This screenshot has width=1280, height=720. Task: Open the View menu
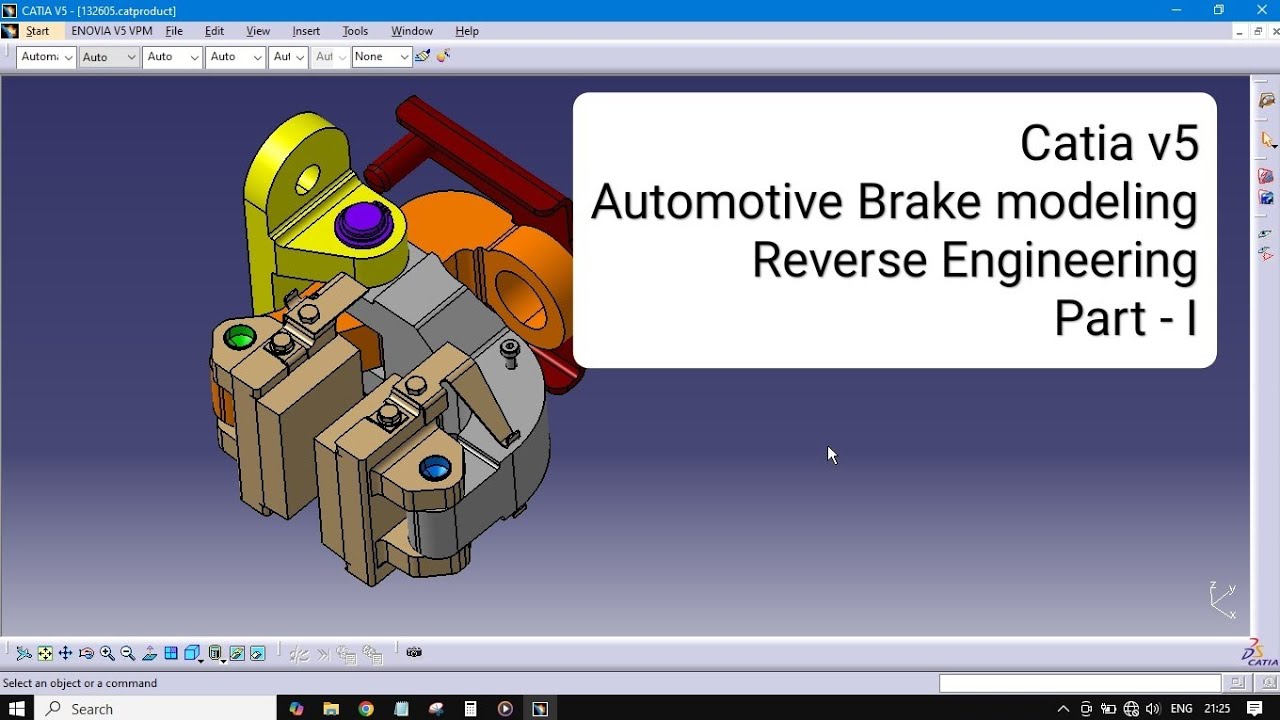[258, 31]
